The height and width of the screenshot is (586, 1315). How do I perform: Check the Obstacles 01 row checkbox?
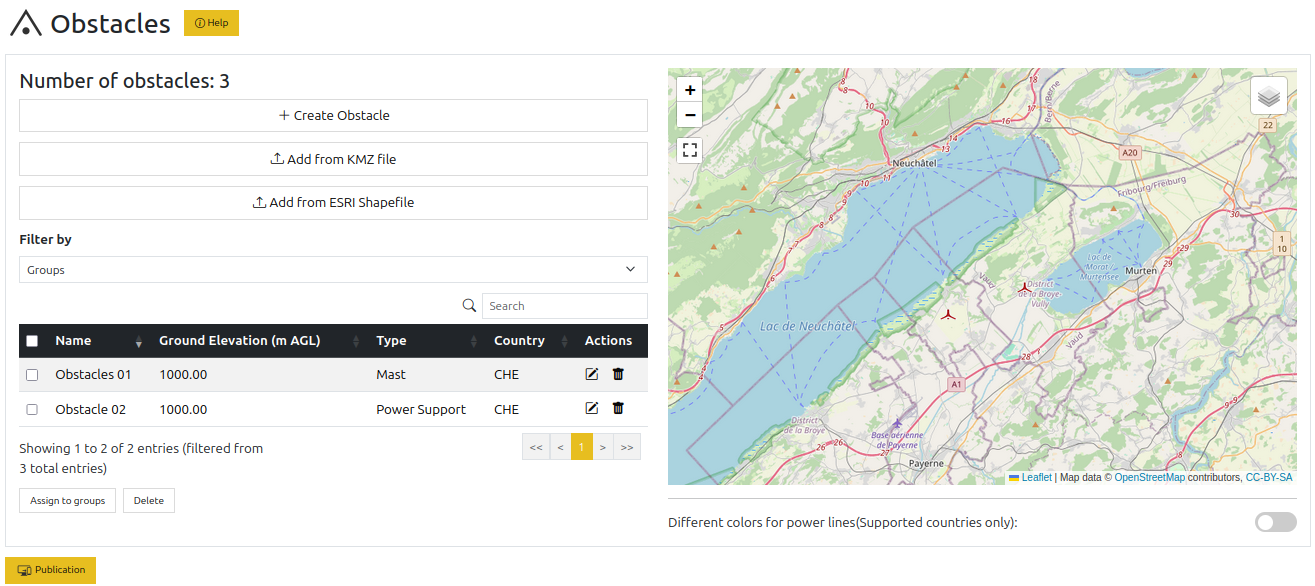pos(32,375)
